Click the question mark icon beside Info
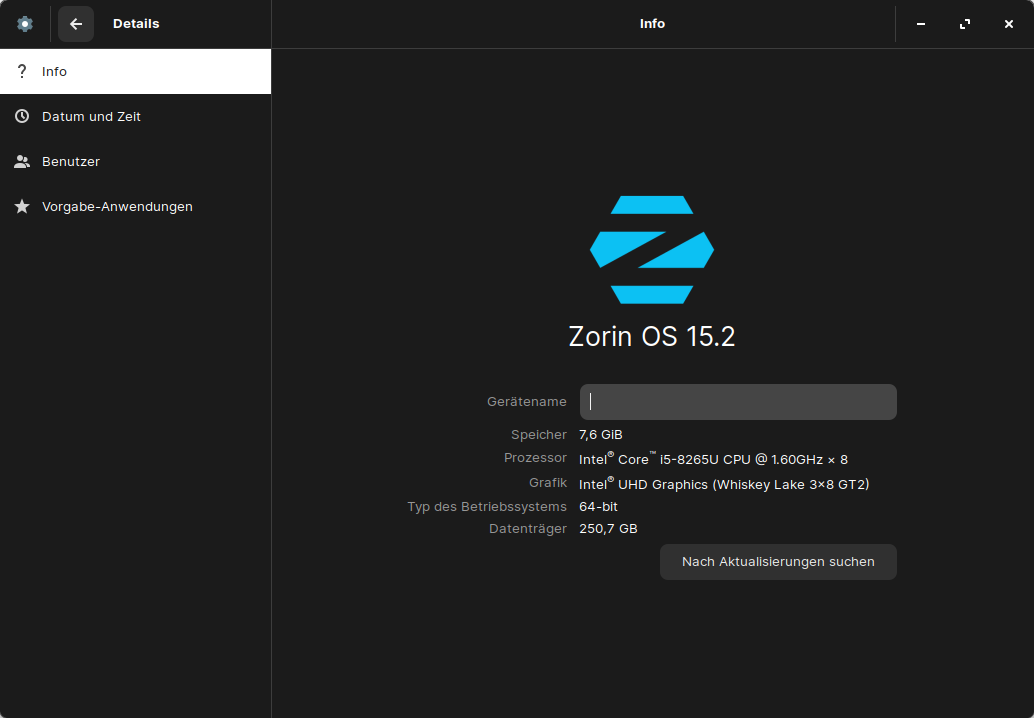This screenshot has height=718, width=1034. 22,72
